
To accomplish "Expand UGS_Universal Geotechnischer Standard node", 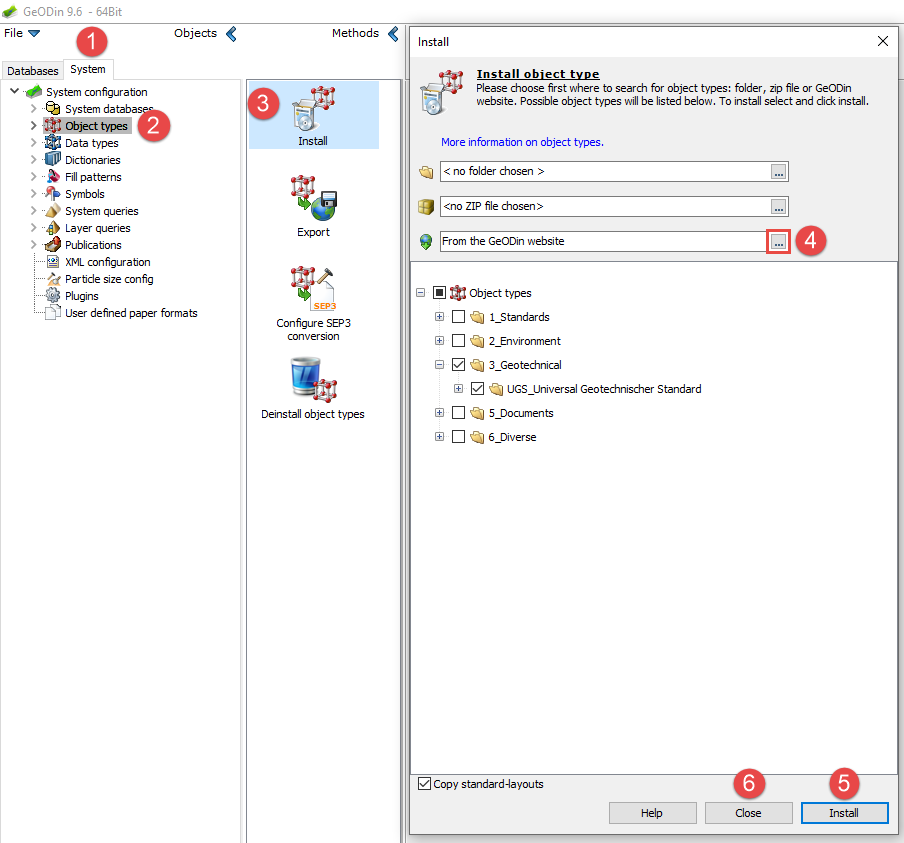I will (x=458, y=389).
